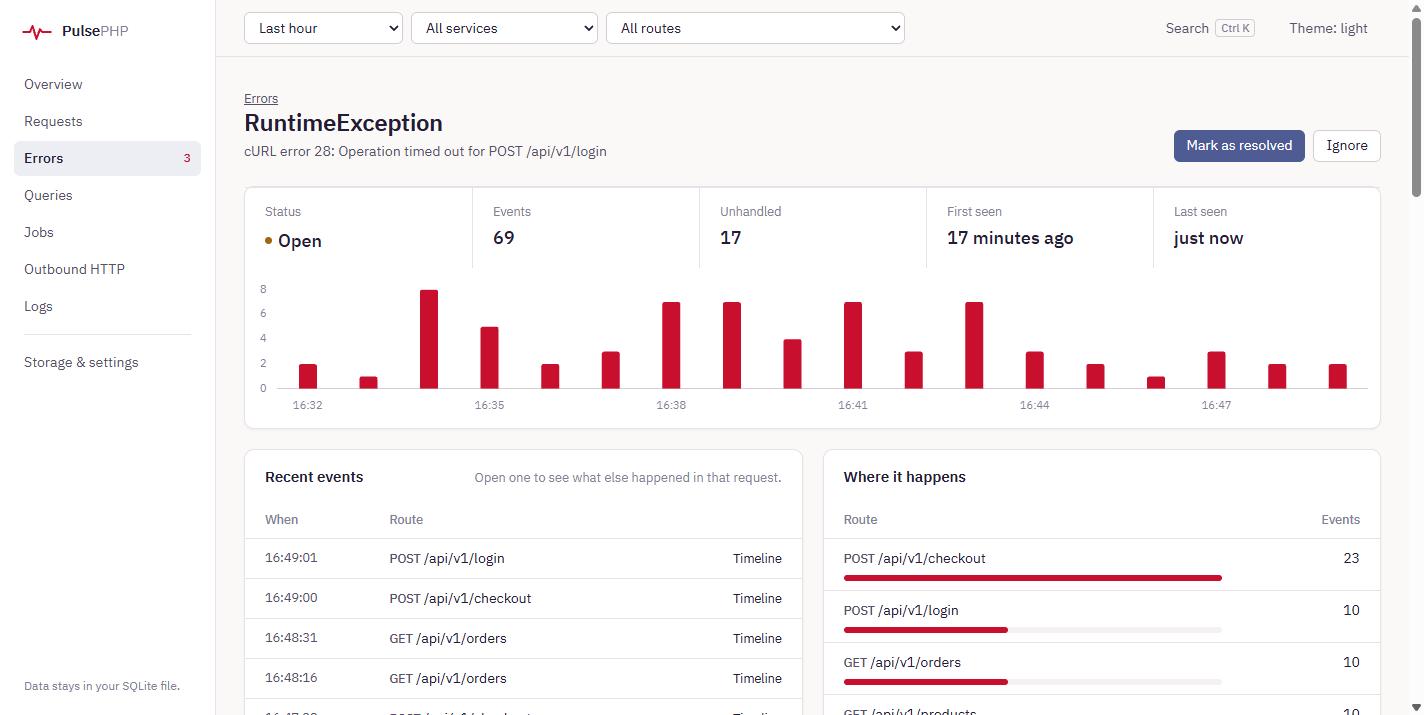Screen dimensions: 1424x715
Task: Open Timeline for the 16:48:16 orders event
Action: tap(757, 678)
